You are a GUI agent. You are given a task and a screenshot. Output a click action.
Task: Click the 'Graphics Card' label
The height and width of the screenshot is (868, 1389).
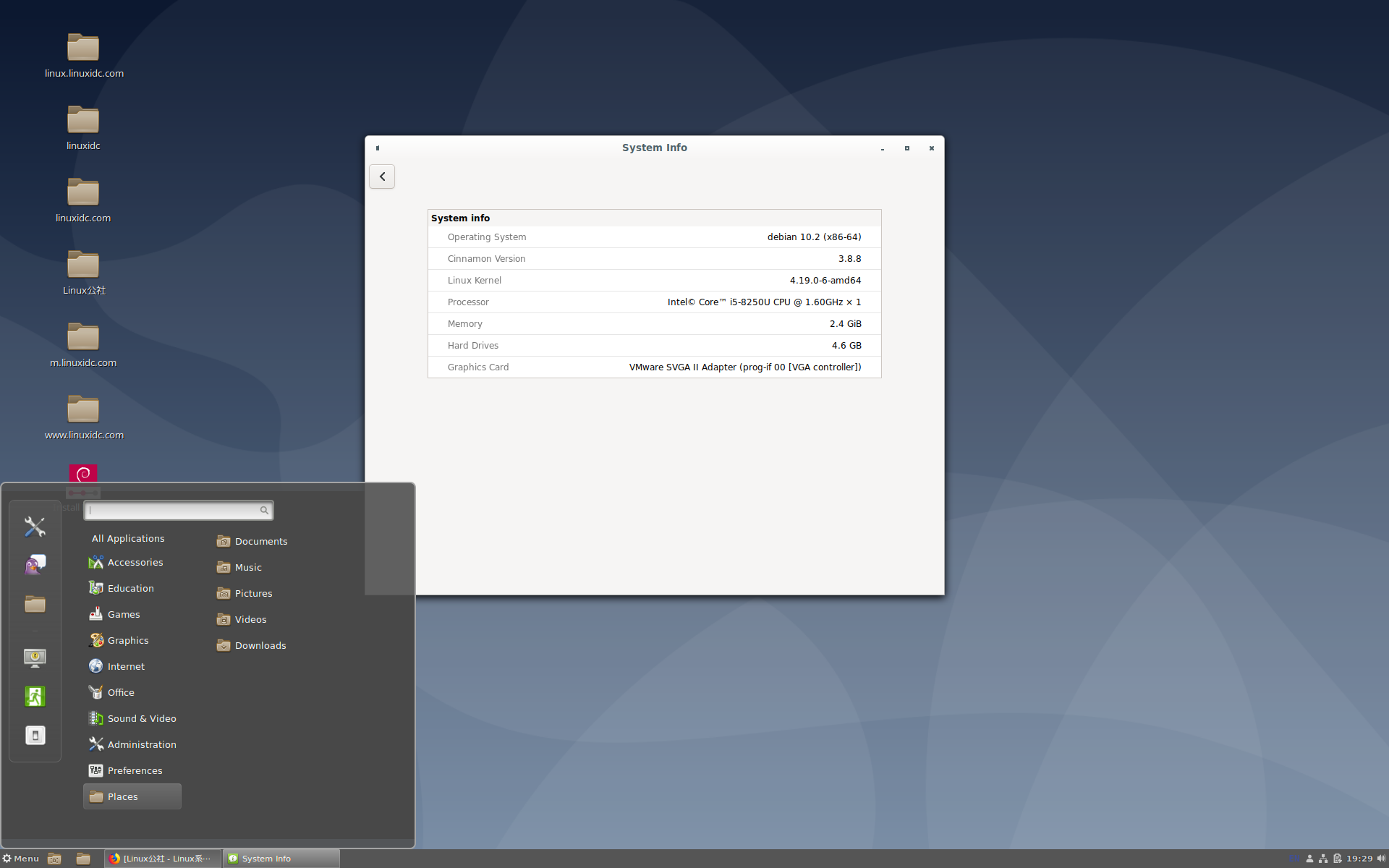coord(478,367)
